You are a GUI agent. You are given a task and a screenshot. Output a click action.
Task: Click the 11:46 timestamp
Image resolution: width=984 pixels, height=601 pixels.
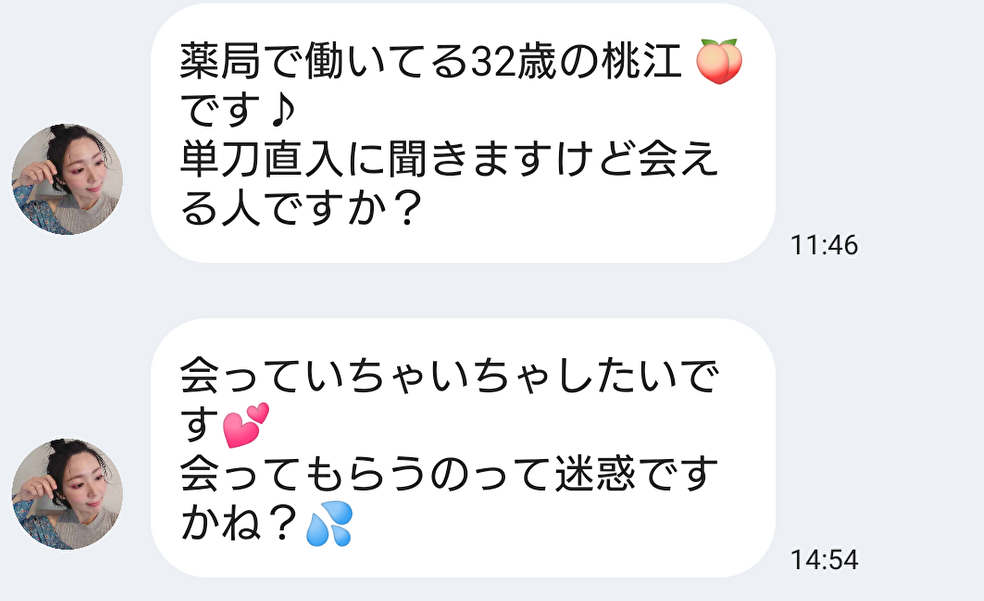coord(823,245)
